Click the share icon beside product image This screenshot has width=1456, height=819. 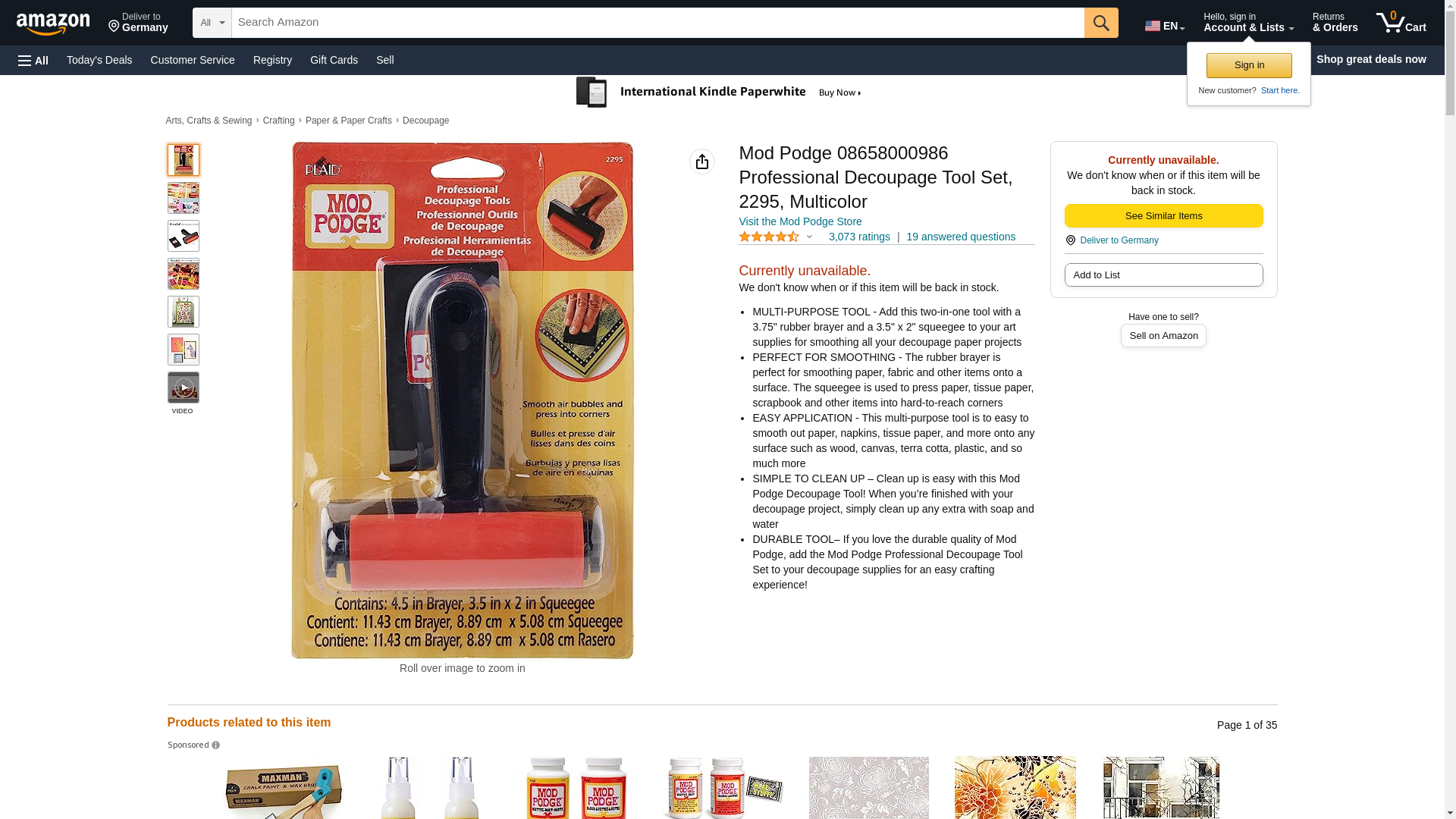(702, 162)
